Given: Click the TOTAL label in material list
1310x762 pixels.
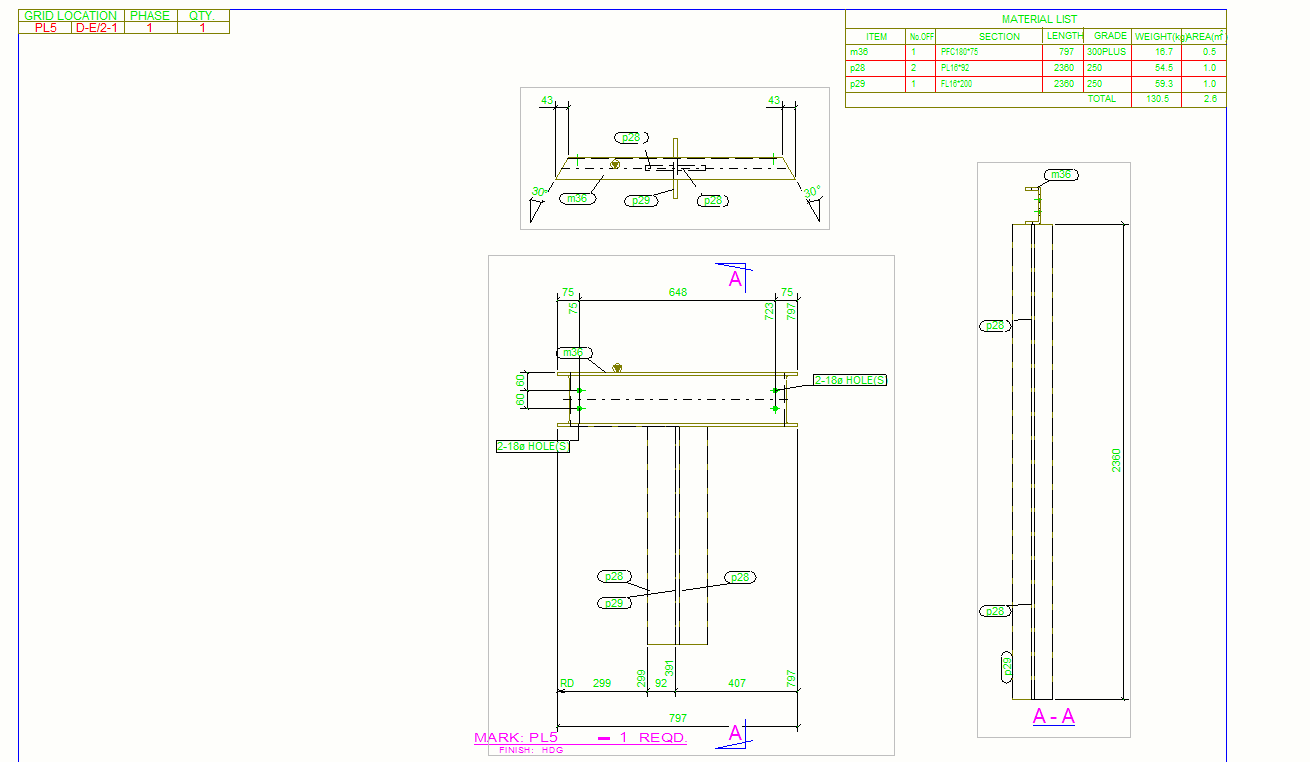Looking at the screenshot, I should [1101, 99].
